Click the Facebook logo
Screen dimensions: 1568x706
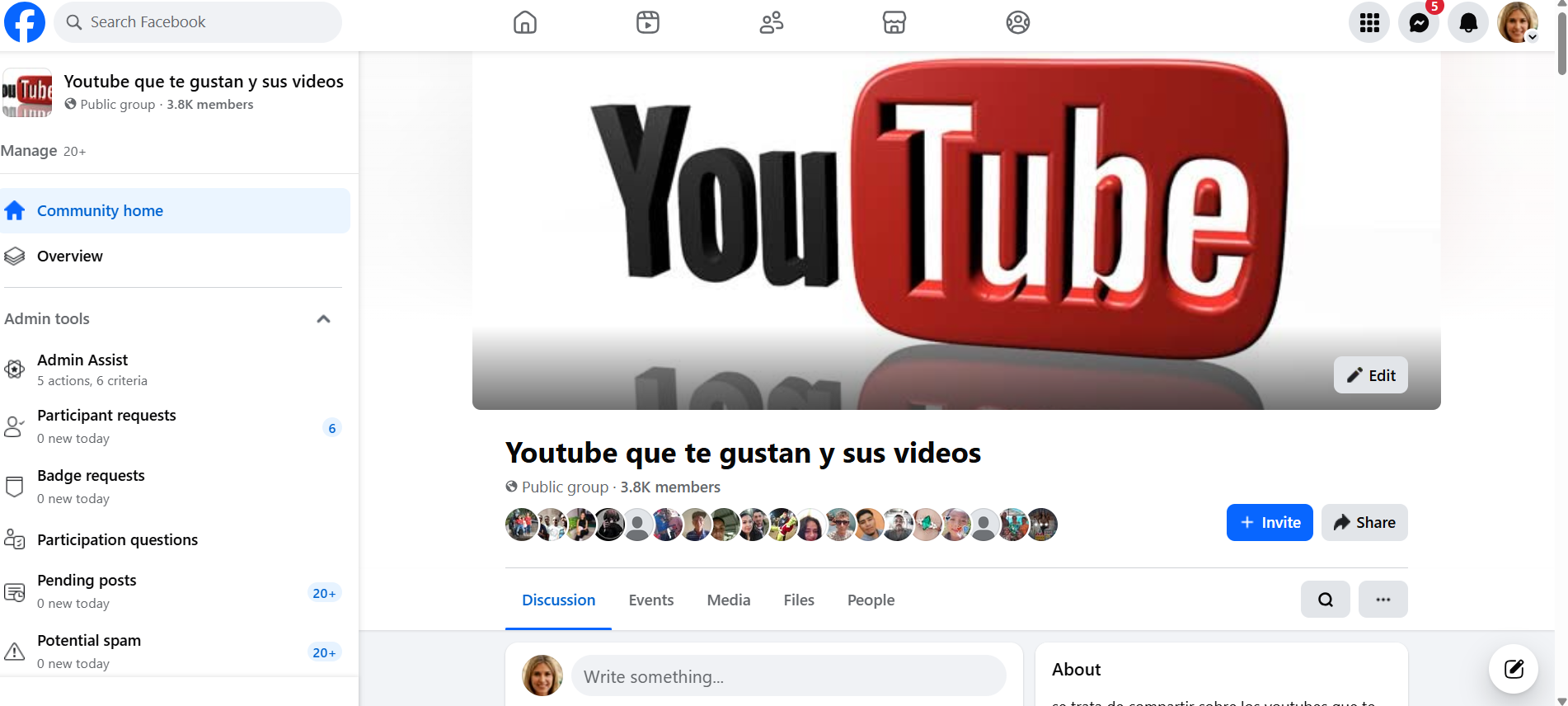pos(25,22)
